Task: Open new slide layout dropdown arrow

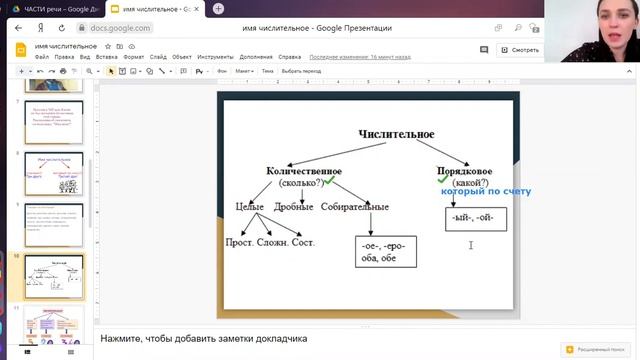Action: (30, 71)
